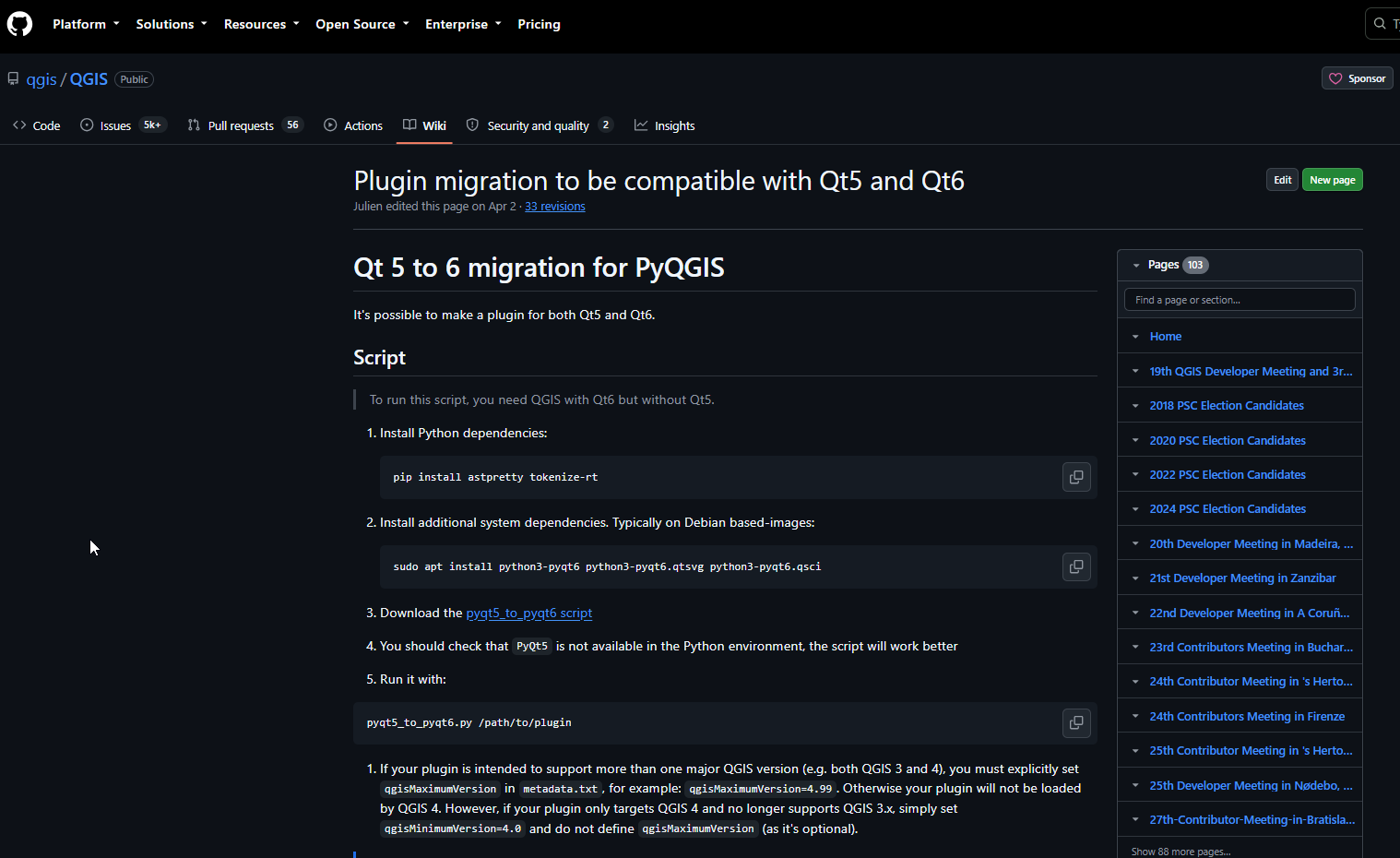This screenshot has width=1400, height=858.
Task: Click the Sponsor heart button
Action: point(1358,78)
